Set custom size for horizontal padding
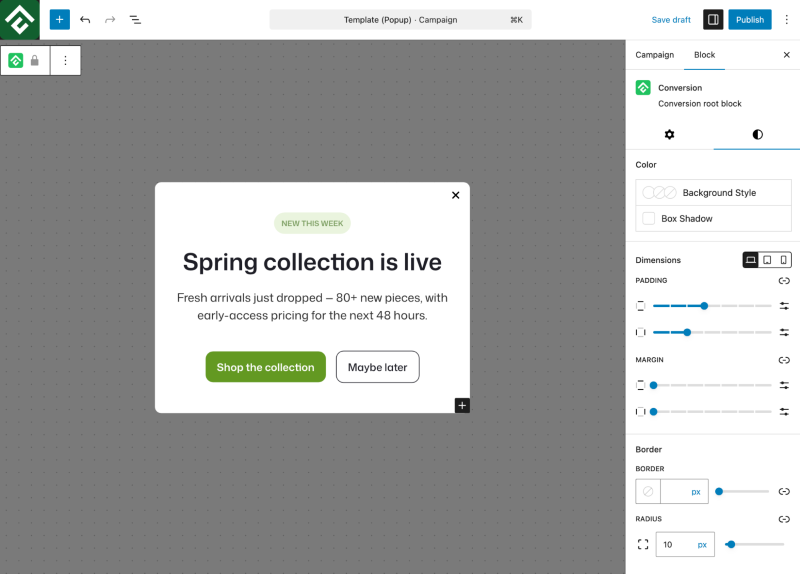Viewport: 800px width, 574px height. 784,332
